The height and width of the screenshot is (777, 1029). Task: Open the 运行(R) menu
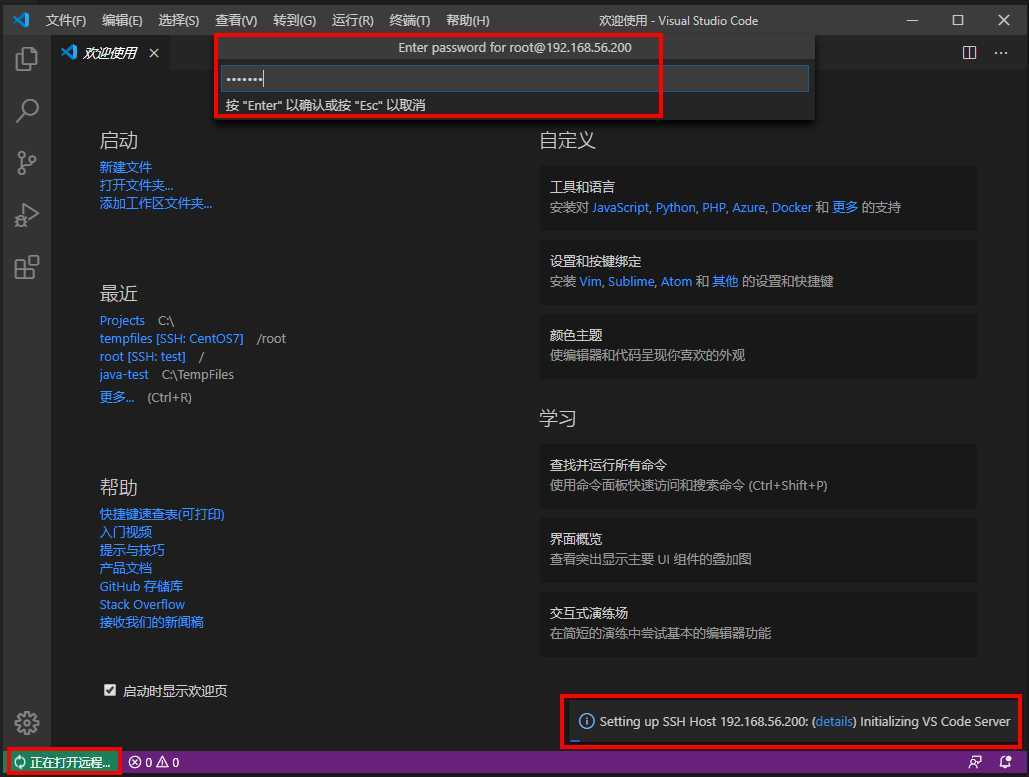(x=352, y=20)
